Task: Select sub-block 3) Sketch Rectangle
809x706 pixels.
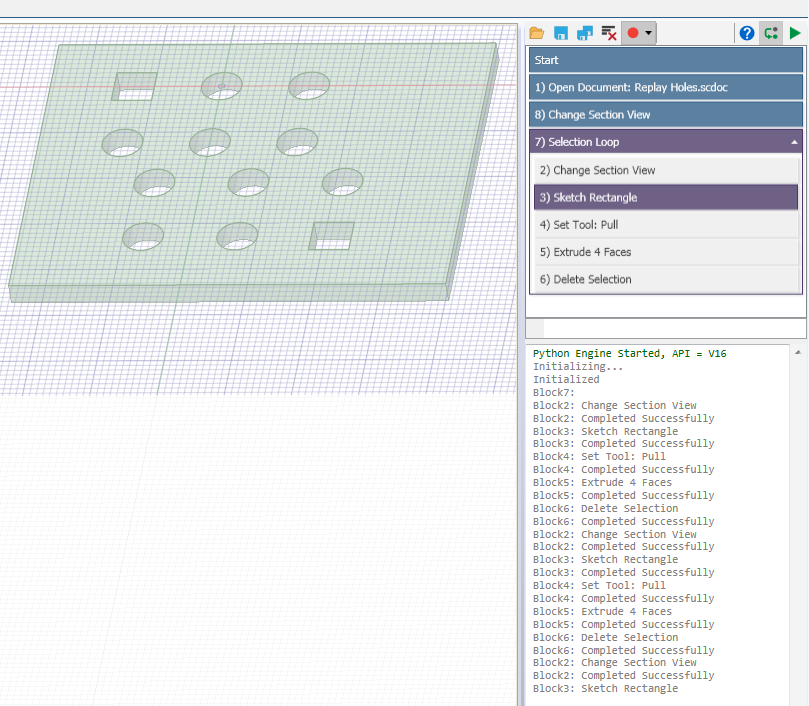Action: point(666,198)
